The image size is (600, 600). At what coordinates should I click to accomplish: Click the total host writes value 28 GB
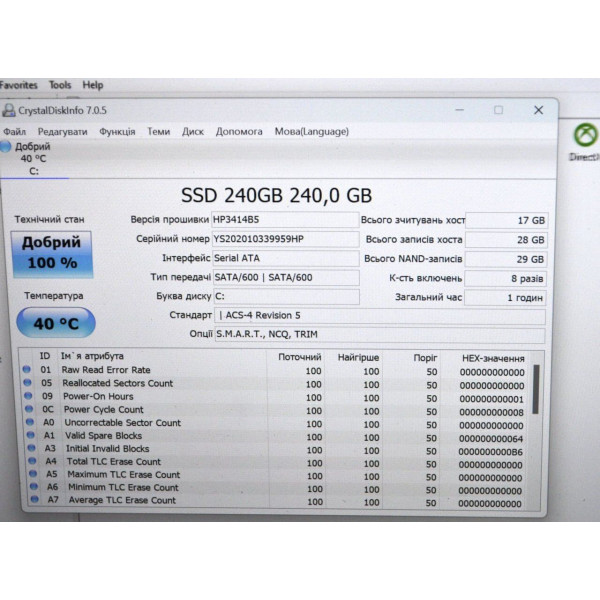[x=506, y=240]
